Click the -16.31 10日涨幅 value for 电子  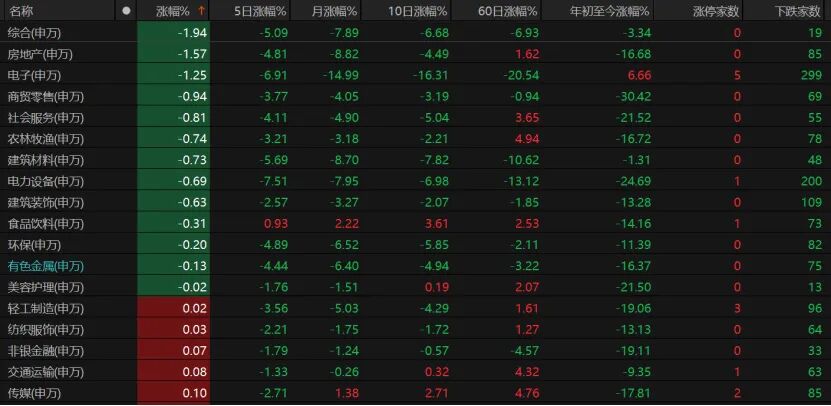[431, 75]
